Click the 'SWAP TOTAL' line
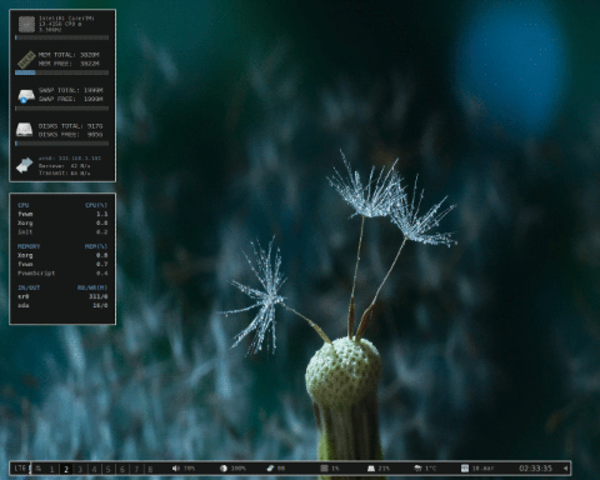 point(71,90)
